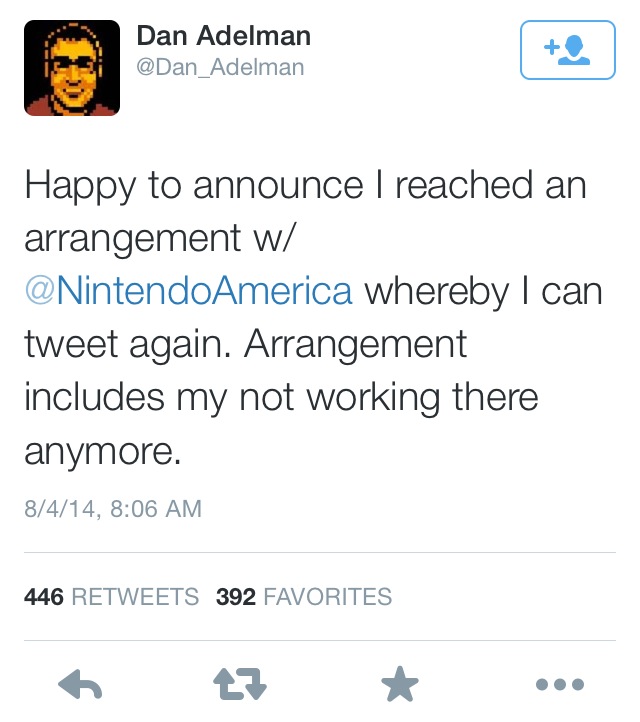
Task: Retweet this tweet using the arrows icon
Action: pyautogui.click(x=241, y=685)
